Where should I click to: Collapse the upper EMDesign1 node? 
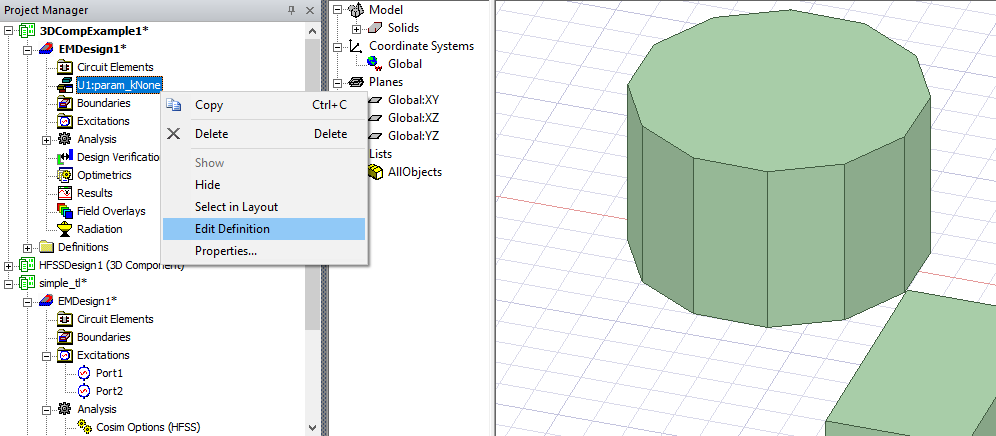[28, 49]
